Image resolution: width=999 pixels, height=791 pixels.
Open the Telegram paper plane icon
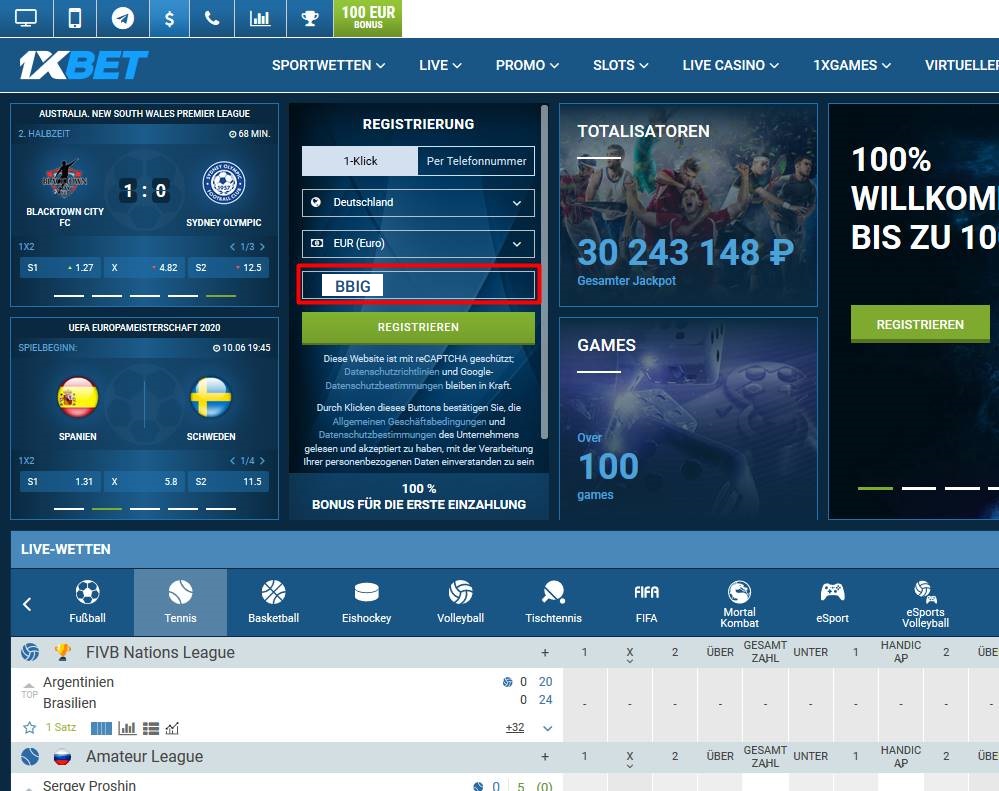pyautogui.click(x=122, y=18)
